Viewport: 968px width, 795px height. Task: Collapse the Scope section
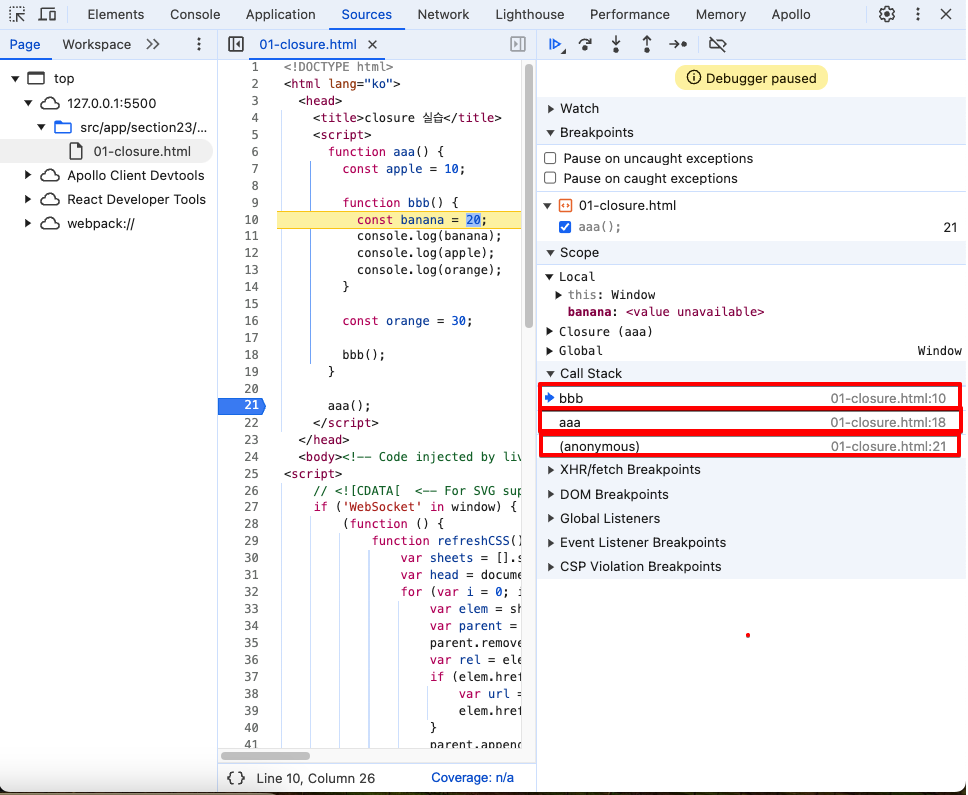(x=551, y=253)
